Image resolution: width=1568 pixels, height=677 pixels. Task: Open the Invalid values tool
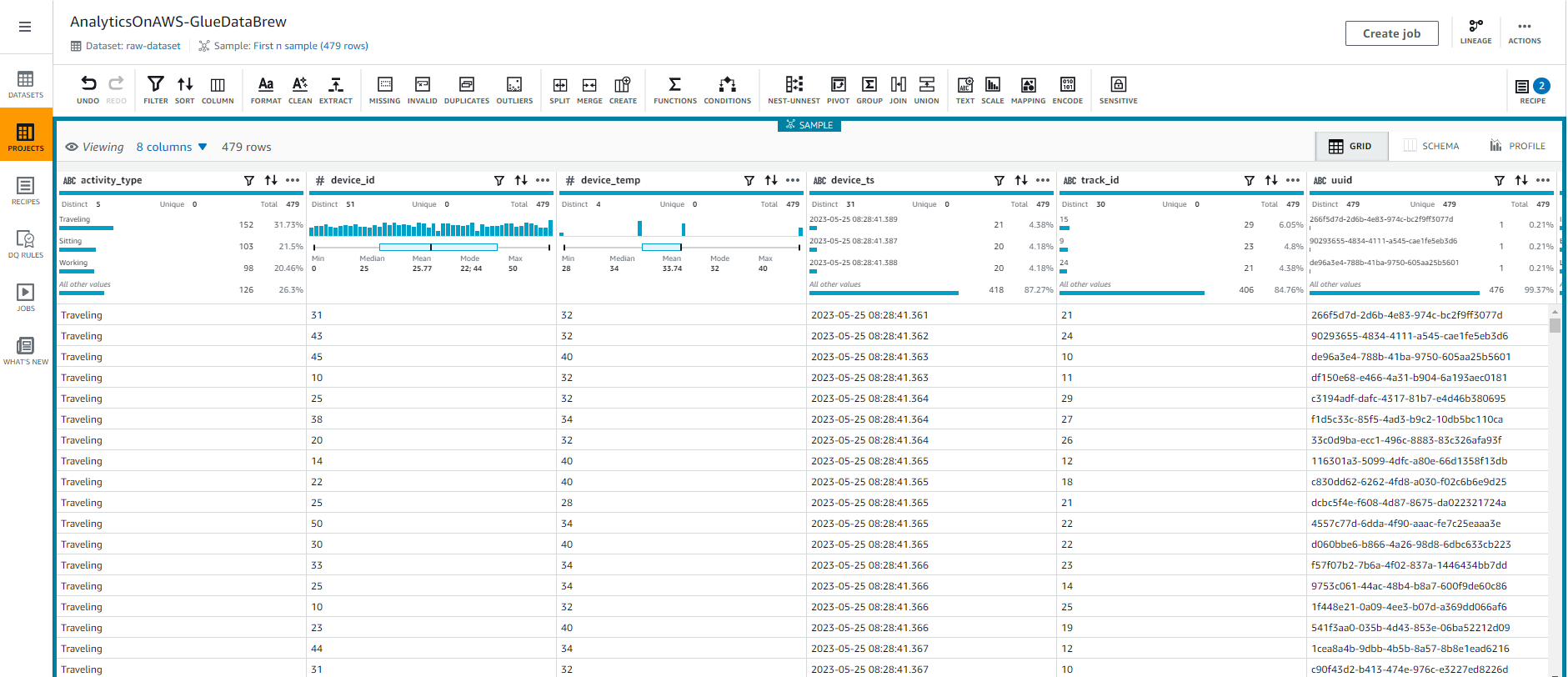[x=423, y=89]
